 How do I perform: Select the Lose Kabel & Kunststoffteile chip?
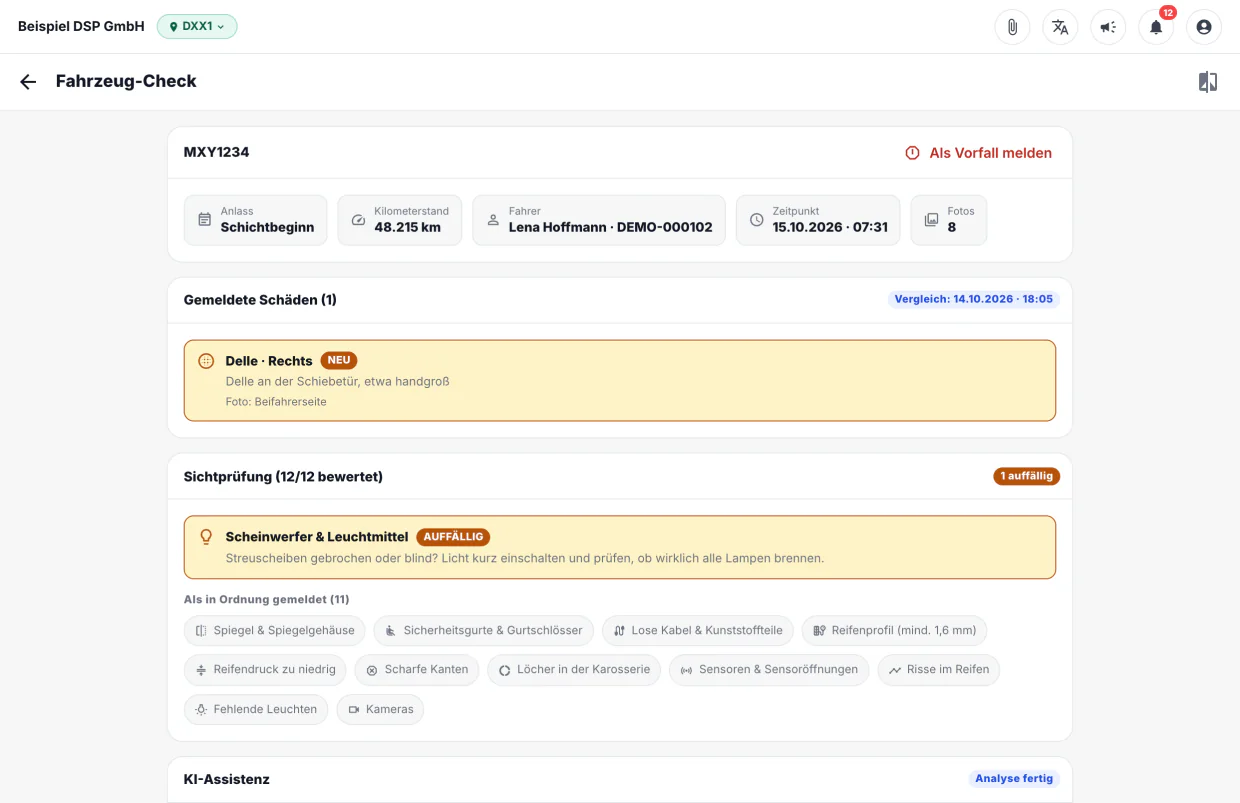coord(698,631)
